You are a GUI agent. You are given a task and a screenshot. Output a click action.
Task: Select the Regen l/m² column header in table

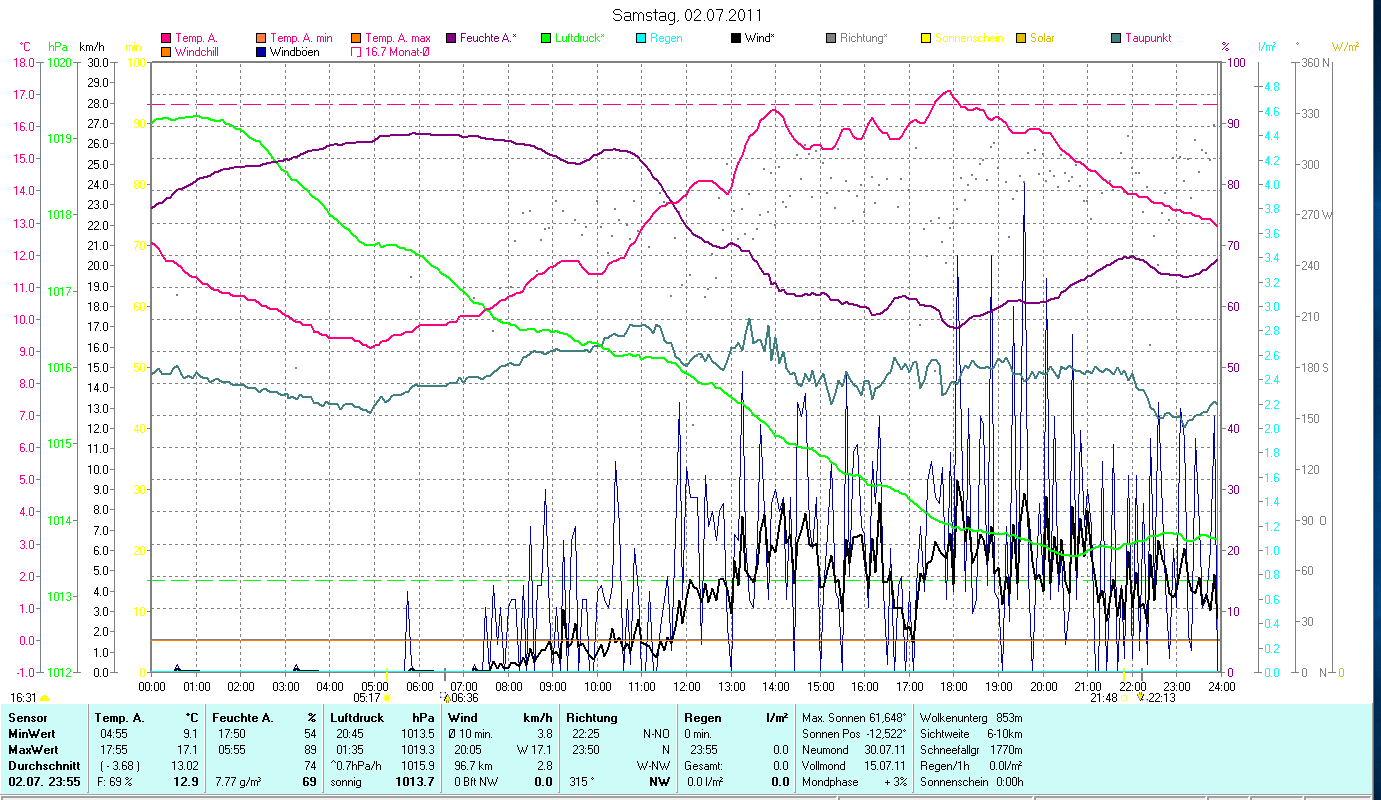coord(735,718)
